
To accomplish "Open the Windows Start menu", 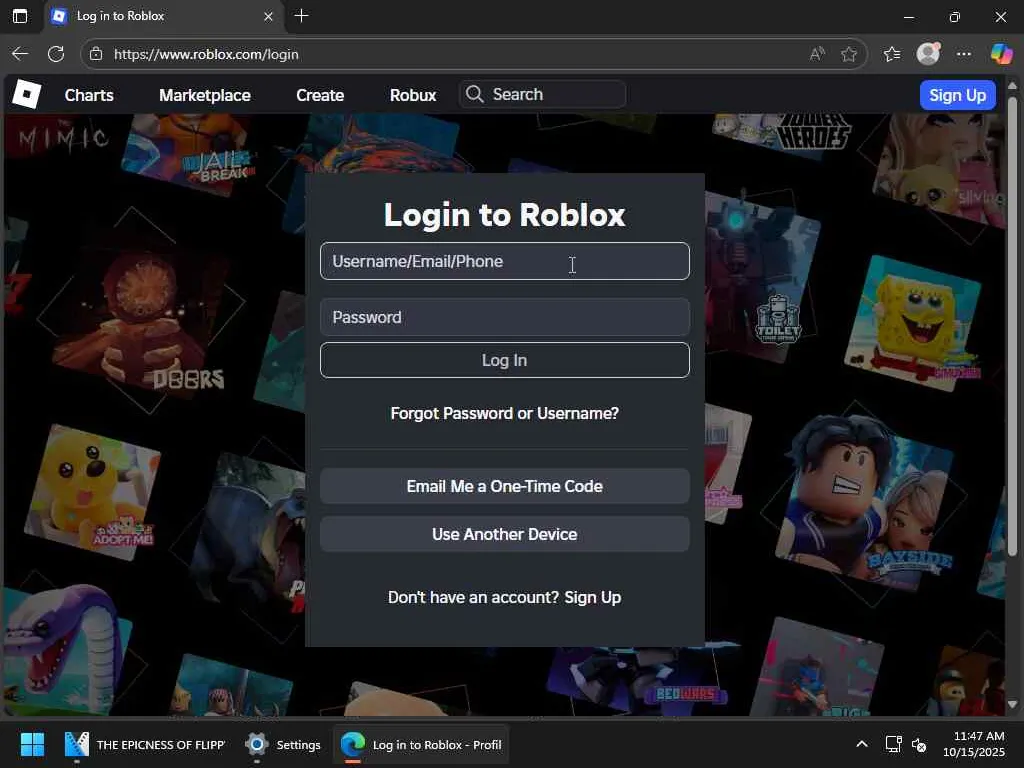I will point(32,744).
